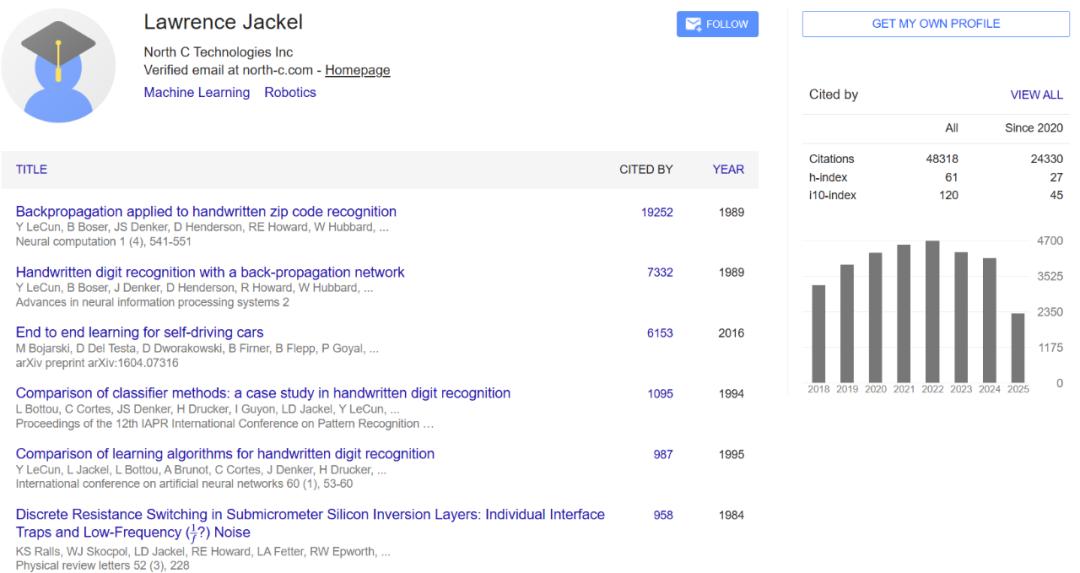Image resolution: width=1080 pixels, height=573 pixels.
Task: View all citation statistics
Action: (x=1036, y=95)
